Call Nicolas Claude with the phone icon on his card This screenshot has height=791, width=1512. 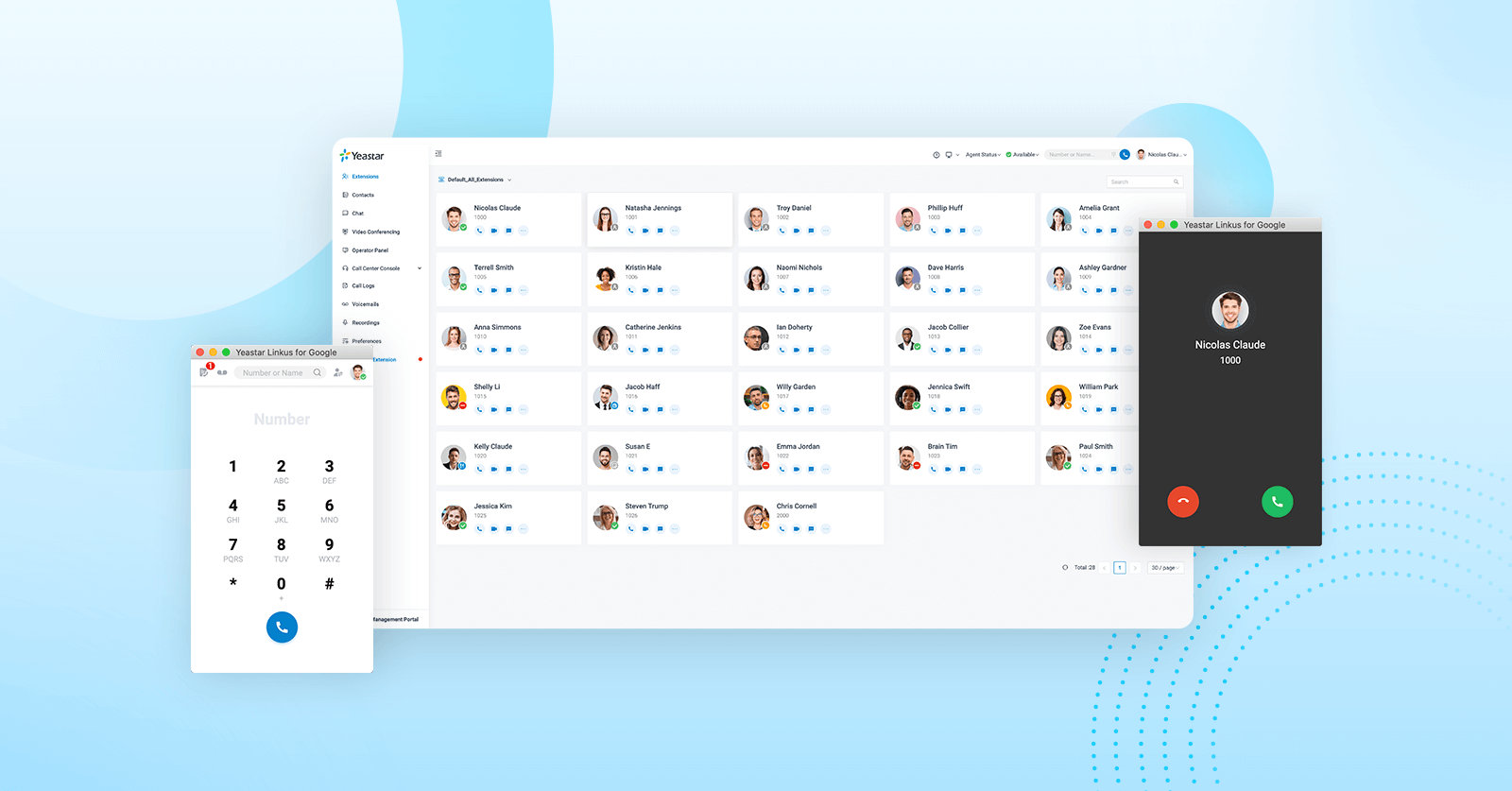coord(480,231)
